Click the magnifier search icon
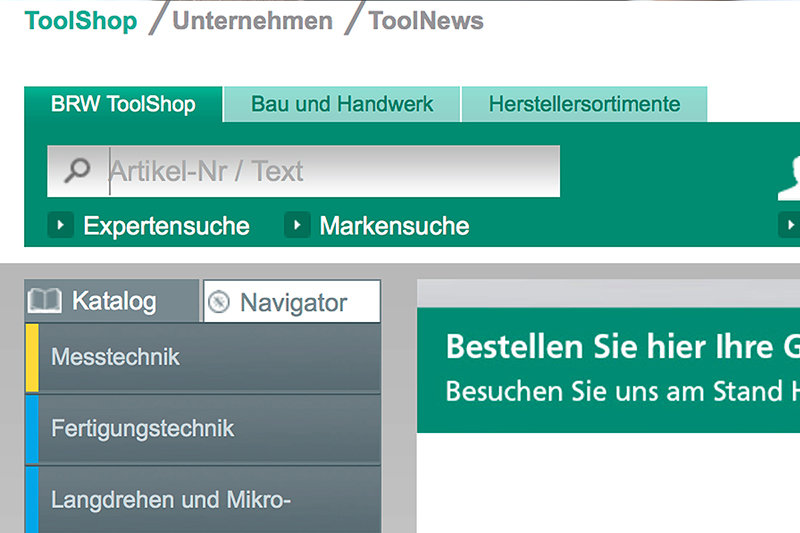The width and height of the screenshot is (800, 533). [x=77, y=170]
